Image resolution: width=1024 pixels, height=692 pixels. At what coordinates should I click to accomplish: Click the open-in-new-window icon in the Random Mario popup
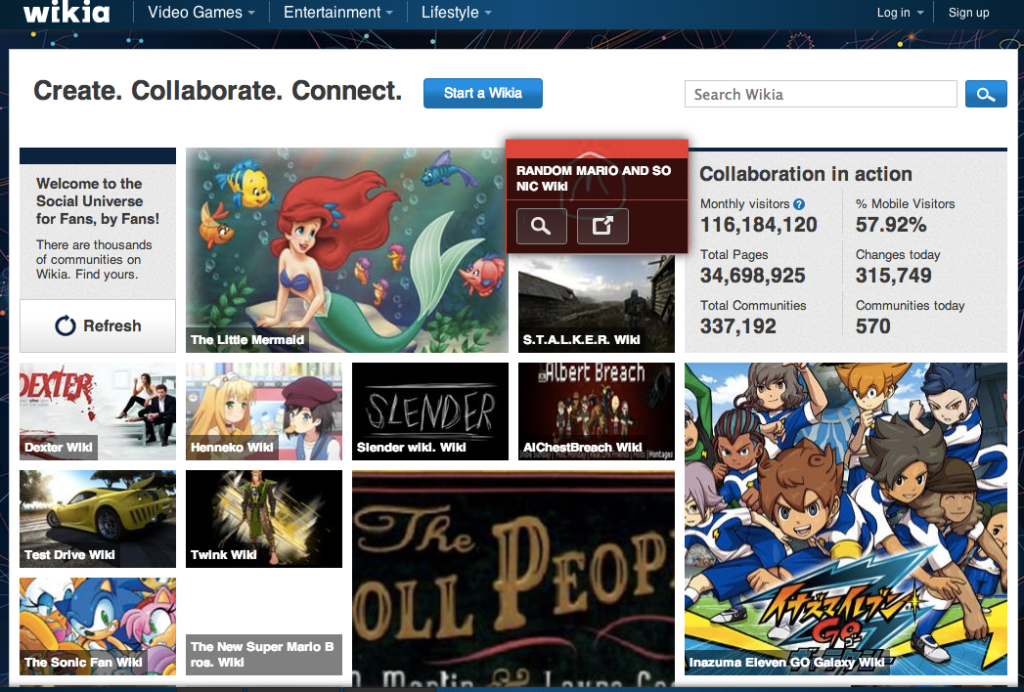(x=602, y=226)
